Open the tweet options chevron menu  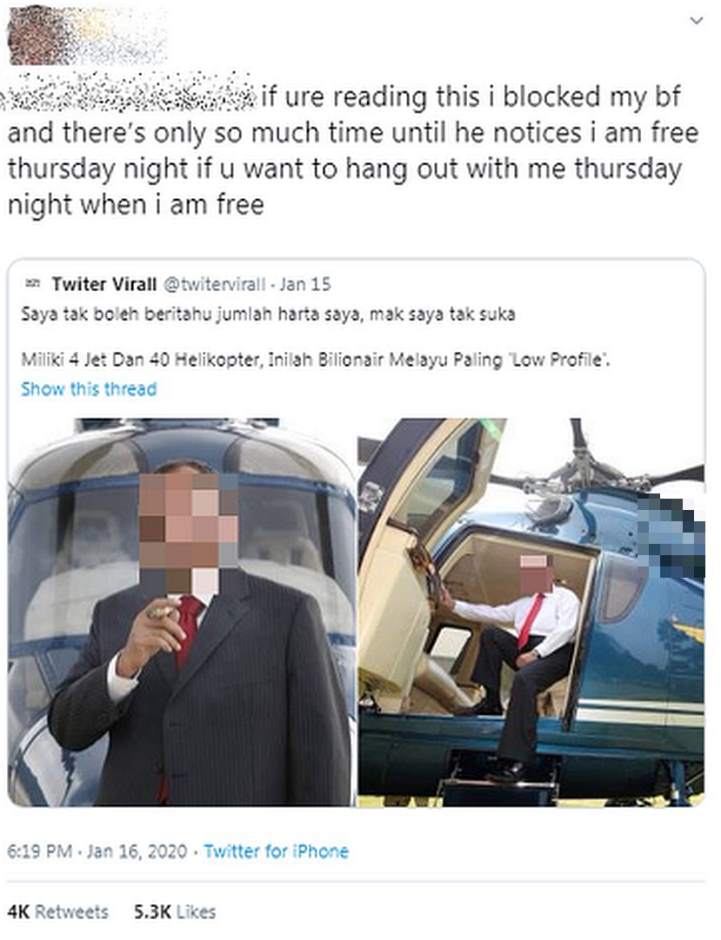coord(695,21)
